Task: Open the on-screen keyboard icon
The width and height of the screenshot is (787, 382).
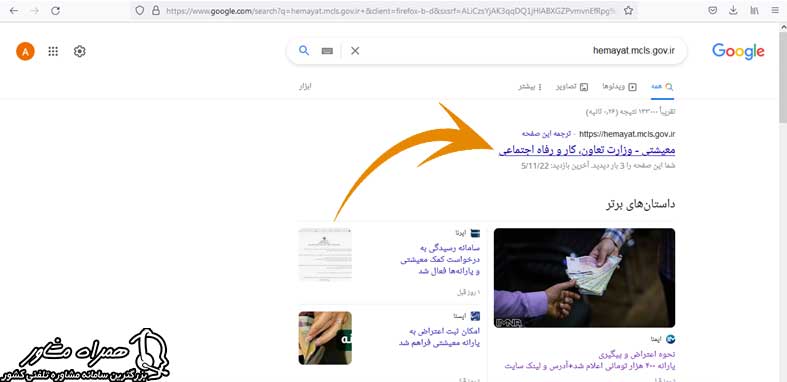Action: 327,51
